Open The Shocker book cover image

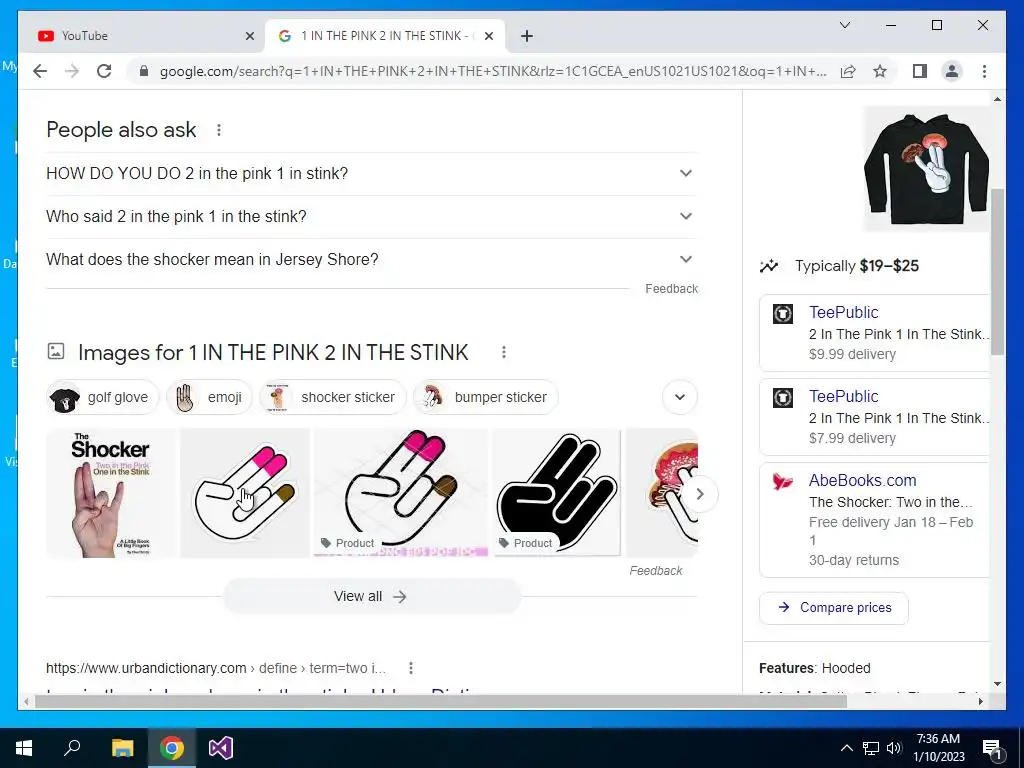pos(111,493)
